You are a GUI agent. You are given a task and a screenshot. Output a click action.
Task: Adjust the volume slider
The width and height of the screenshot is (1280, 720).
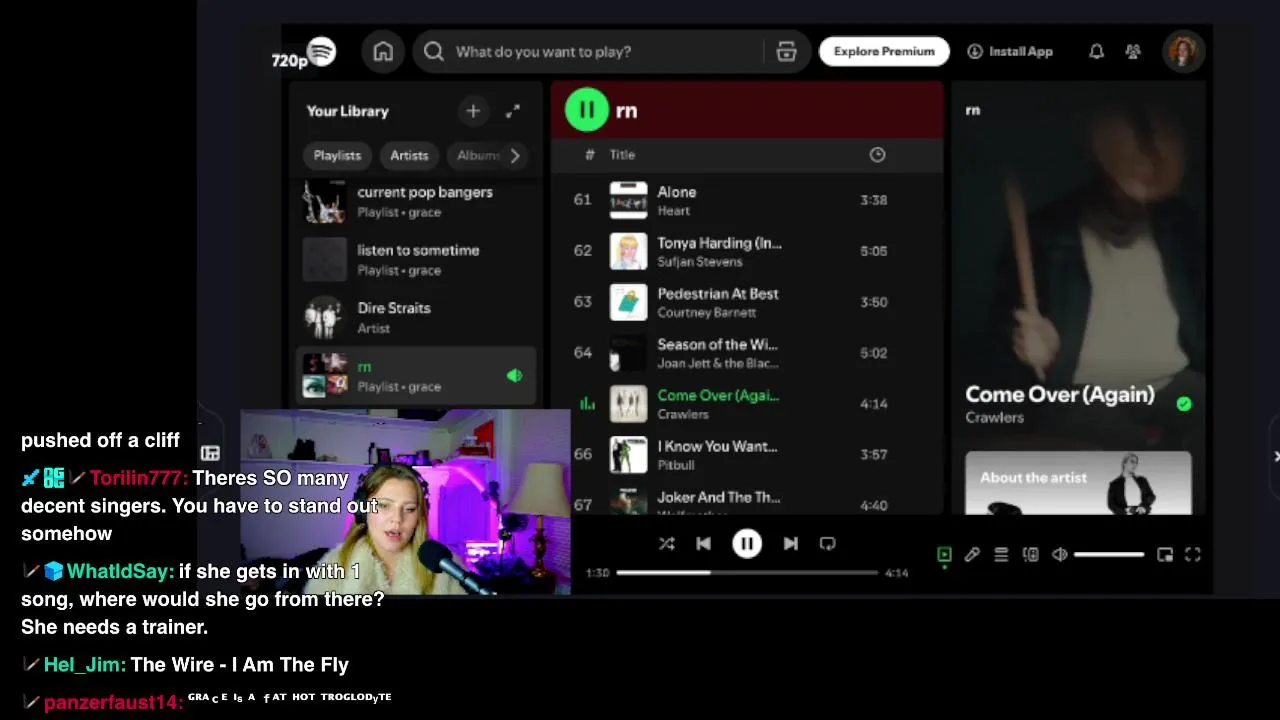pos(1109,554)
